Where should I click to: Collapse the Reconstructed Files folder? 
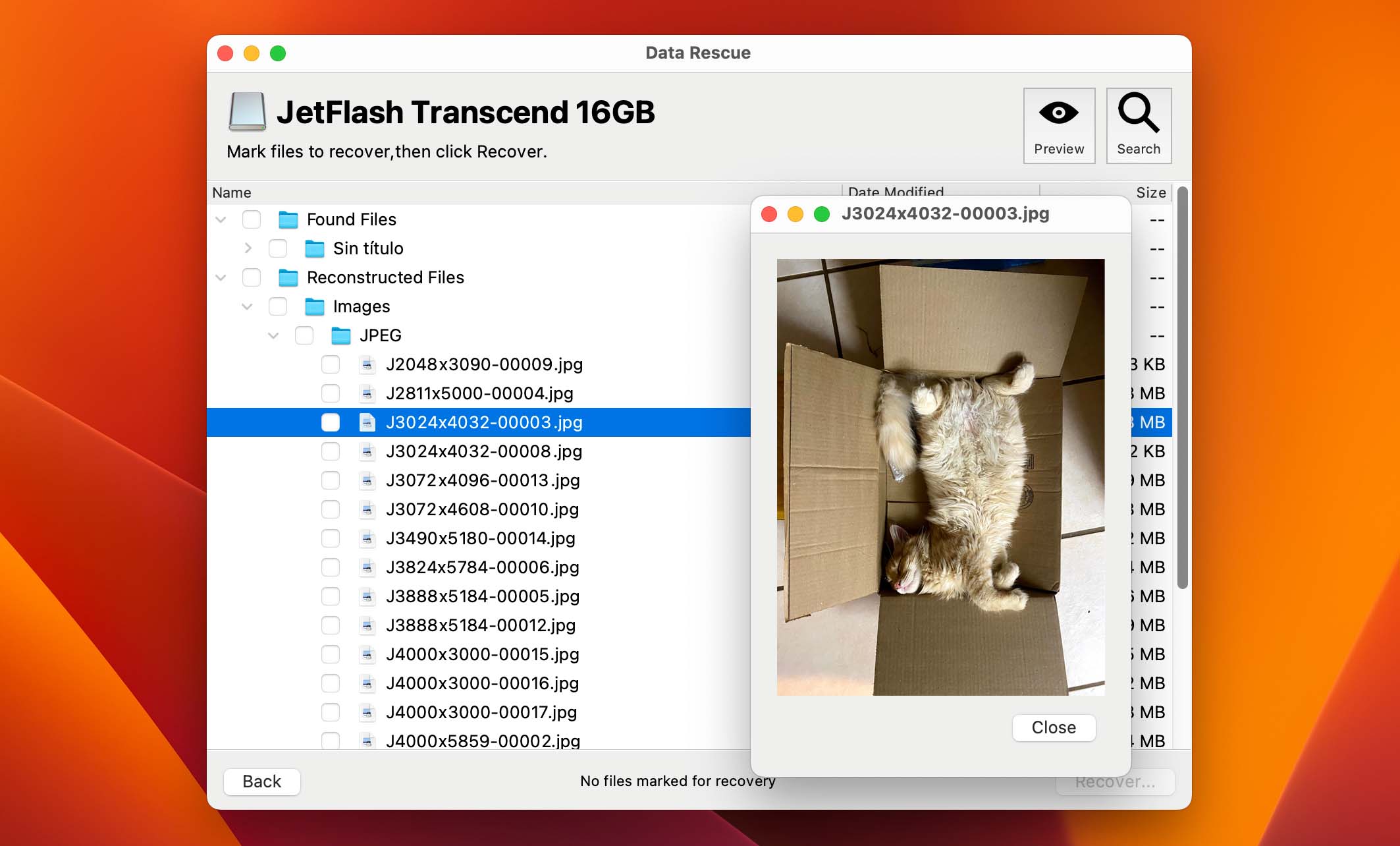(x=220, y=278)
